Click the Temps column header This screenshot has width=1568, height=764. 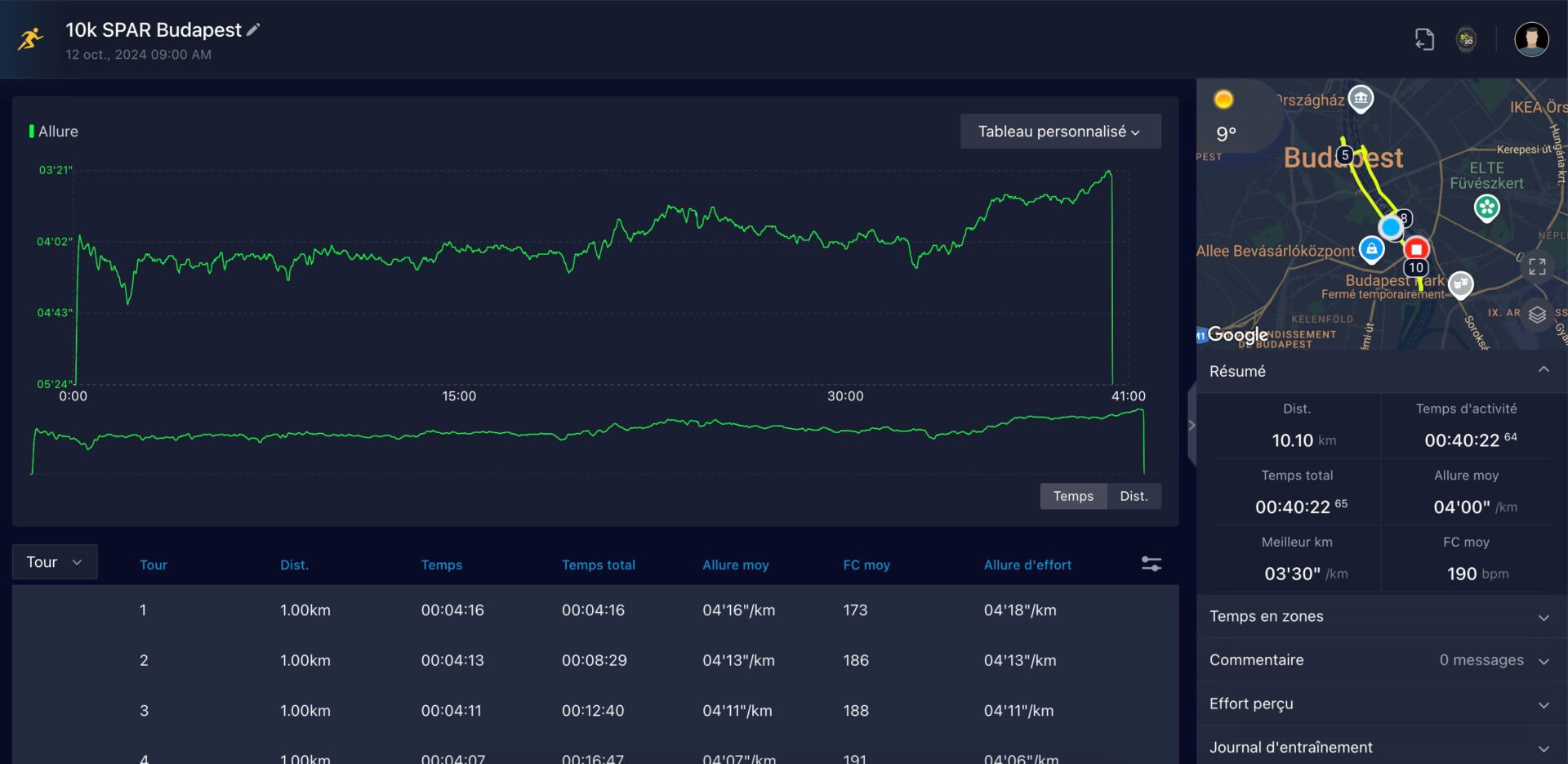pyautogui.click(x=442, y=565)
